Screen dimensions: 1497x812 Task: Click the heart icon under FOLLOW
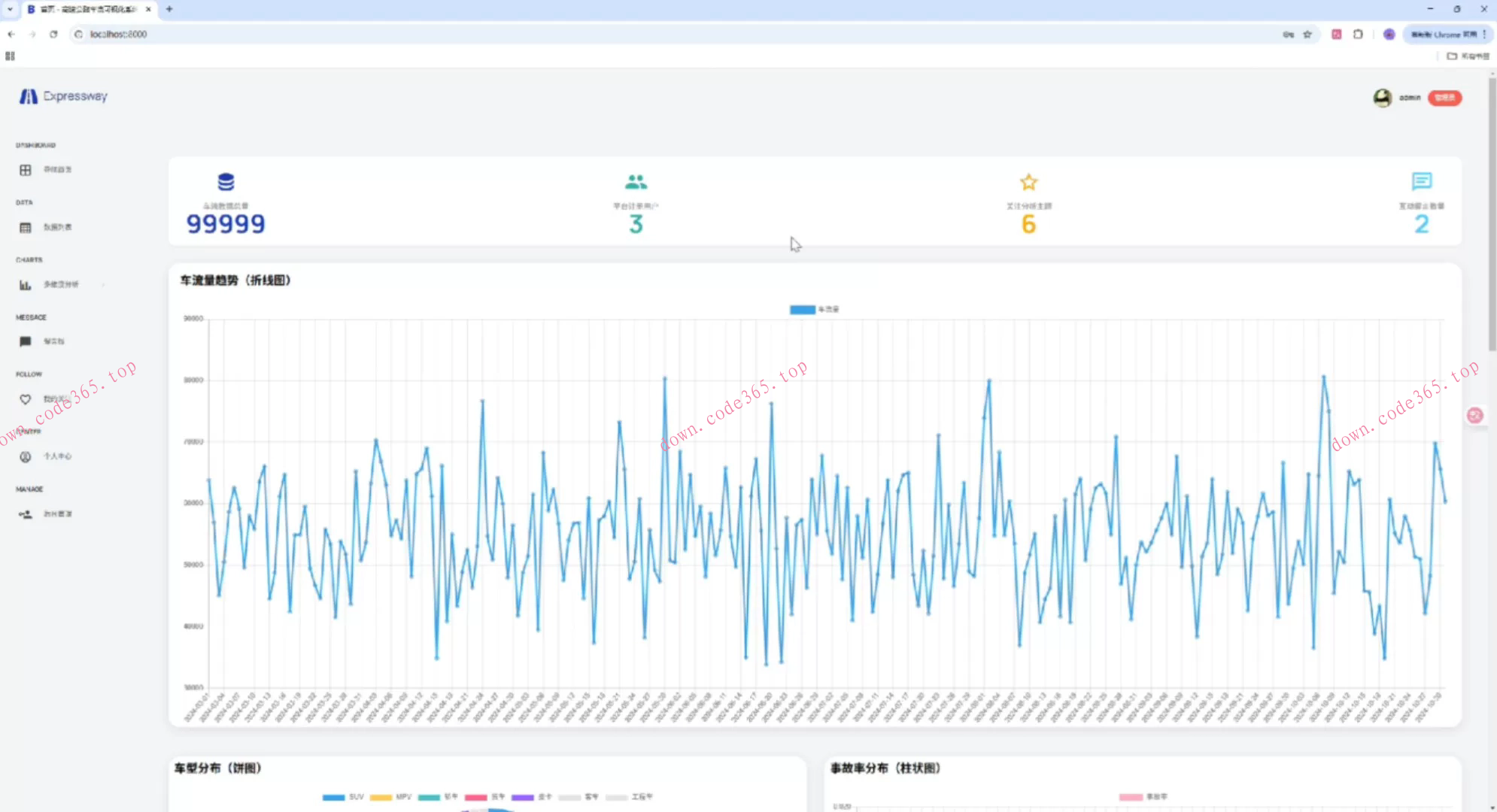26,399
